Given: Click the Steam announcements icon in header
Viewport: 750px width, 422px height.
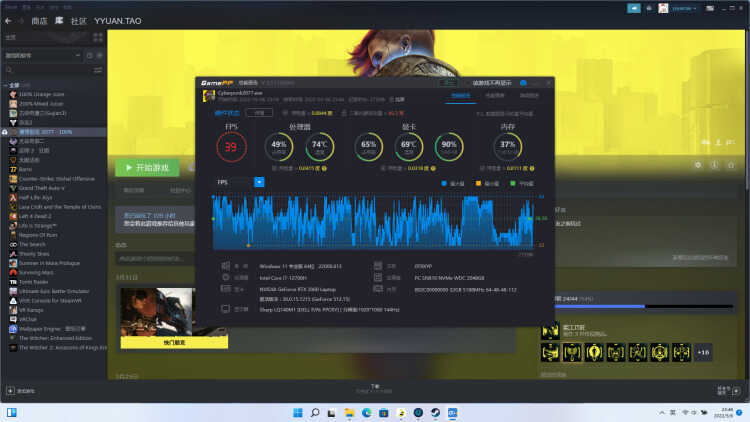Looking at the screenshot, I should [634, 8].
